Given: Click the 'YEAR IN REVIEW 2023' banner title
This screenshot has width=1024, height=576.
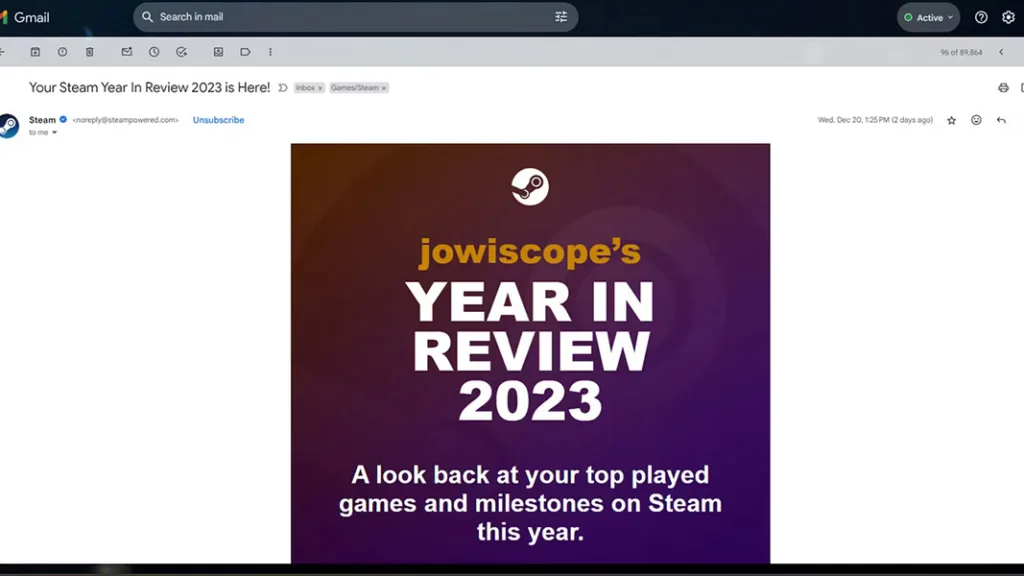Looking at the screenshot, I should [x=530, y=351].
